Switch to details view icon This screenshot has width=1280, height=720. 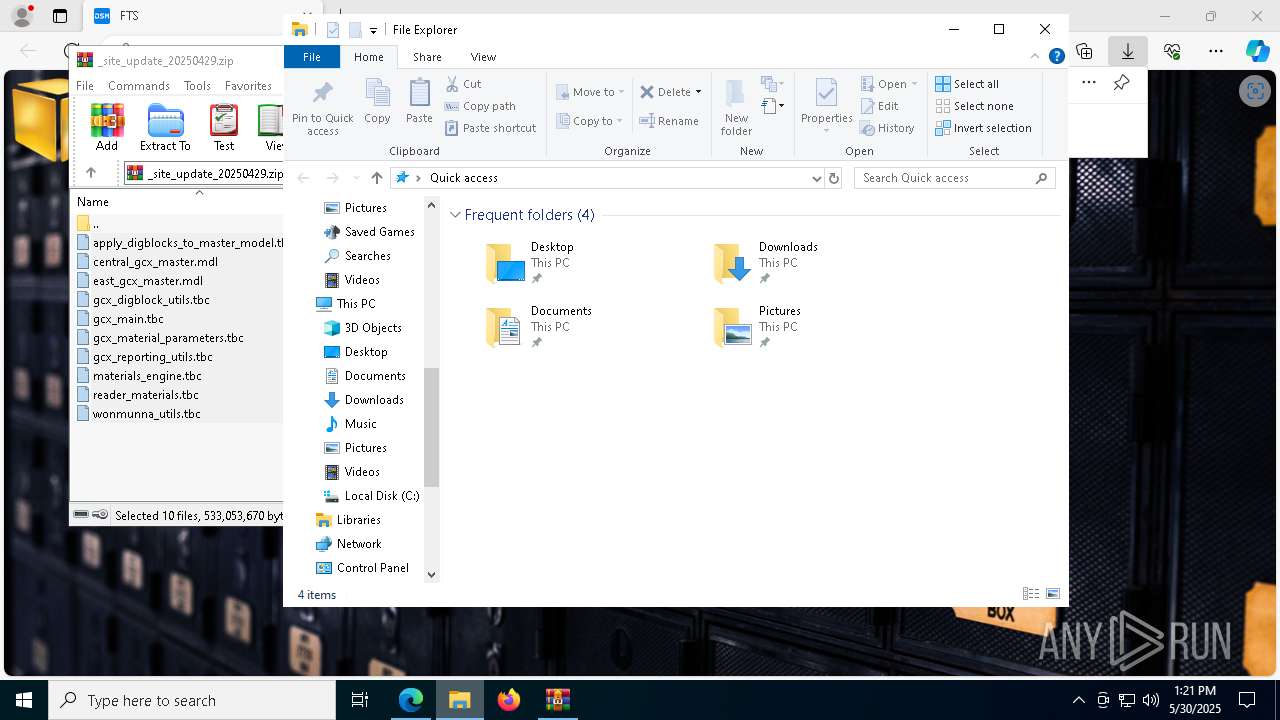point(1031,594)
